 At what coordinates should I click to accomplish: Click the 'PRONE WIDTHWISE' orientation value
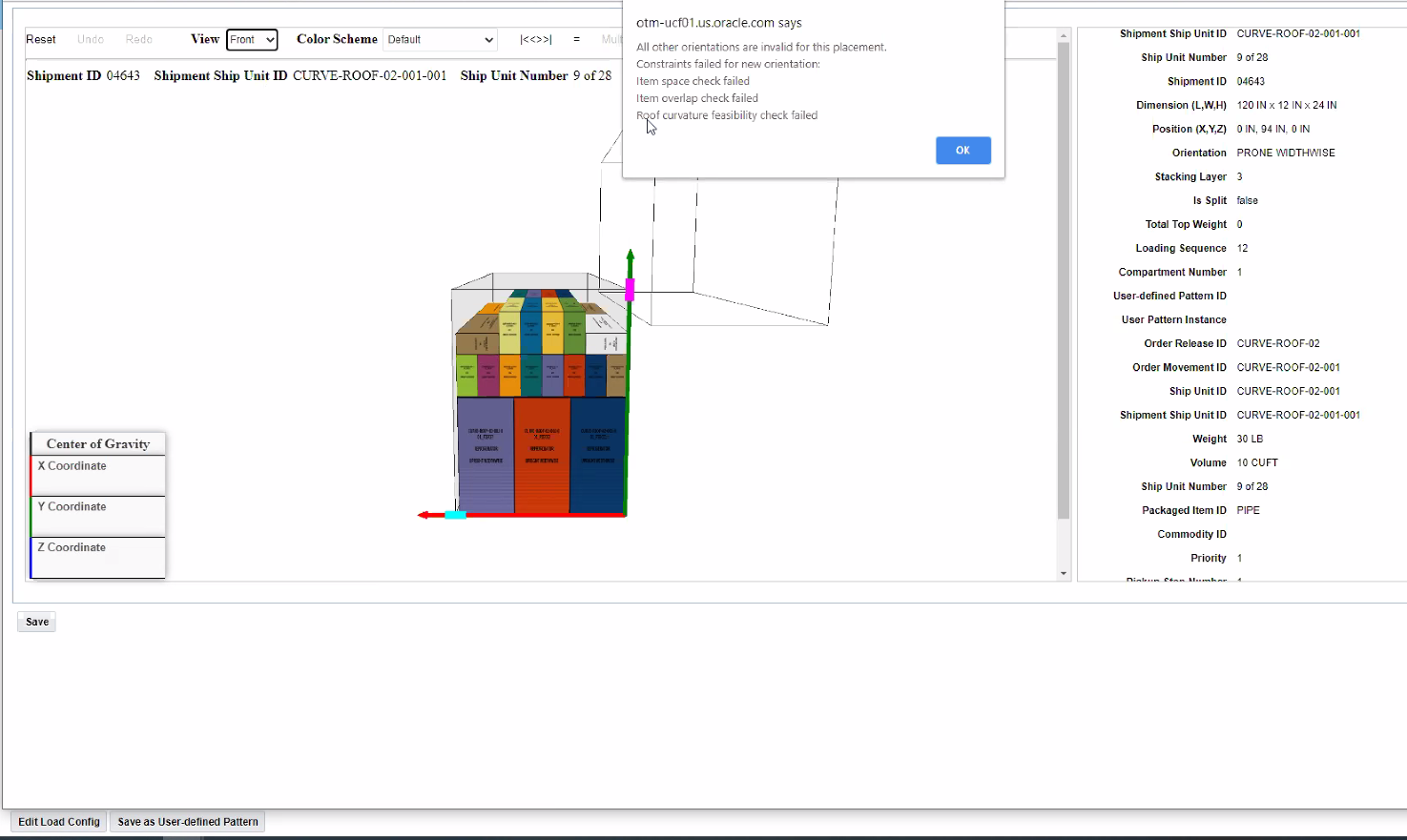click(x=1286, y=153)
